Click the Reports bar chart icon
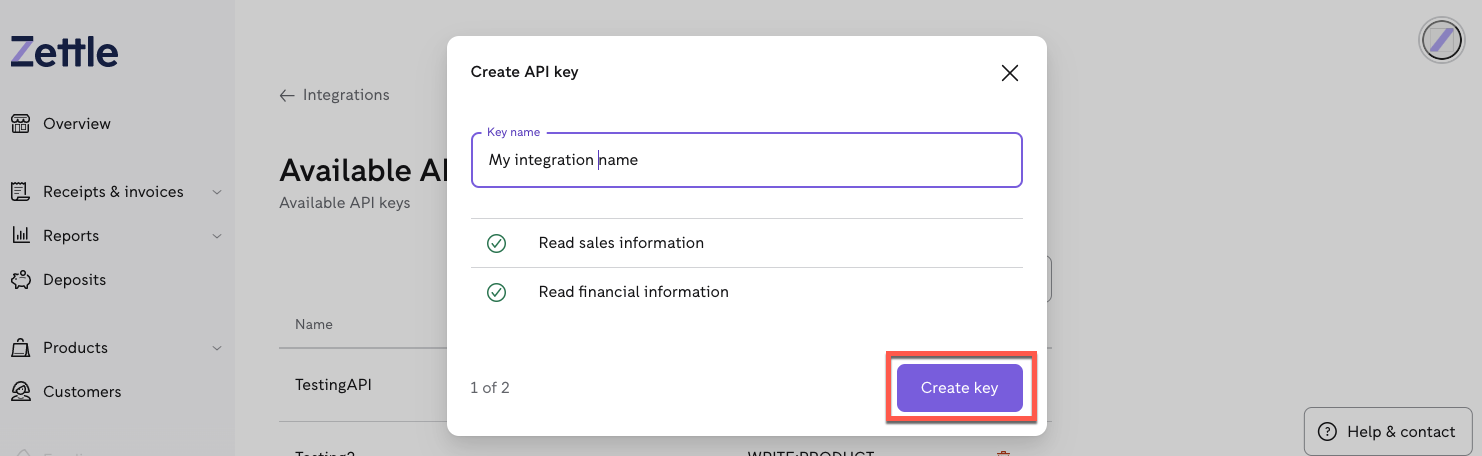Viewport: 1482px width, 456px height. tap(20, 236)
